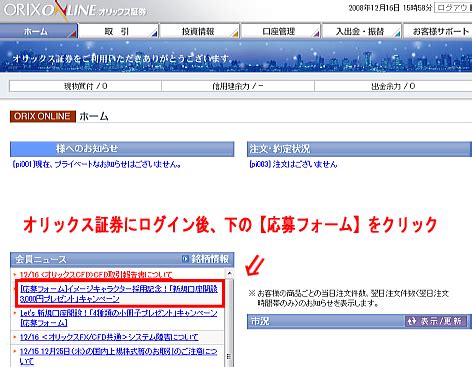Click the ORIX ONLINE page badge
This screenshot has width=472, height=367.
click(43, 116)
